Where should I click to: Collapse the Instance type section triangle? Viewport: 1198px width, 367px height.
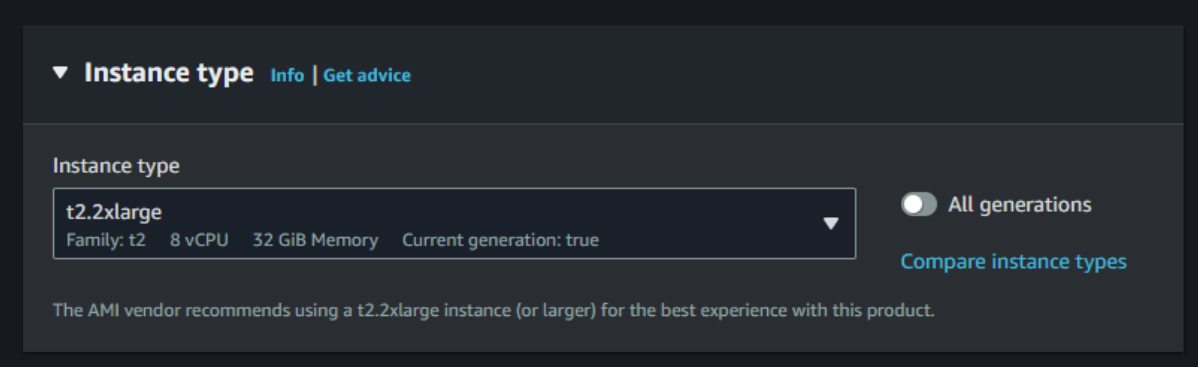coord(60,73)
